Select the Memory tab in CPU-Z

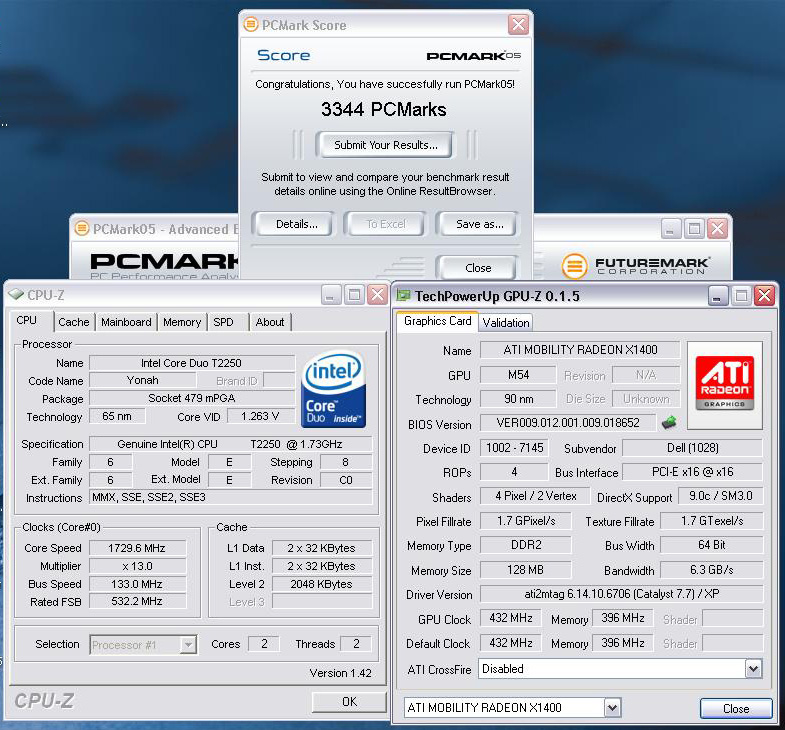coord(182,322)
